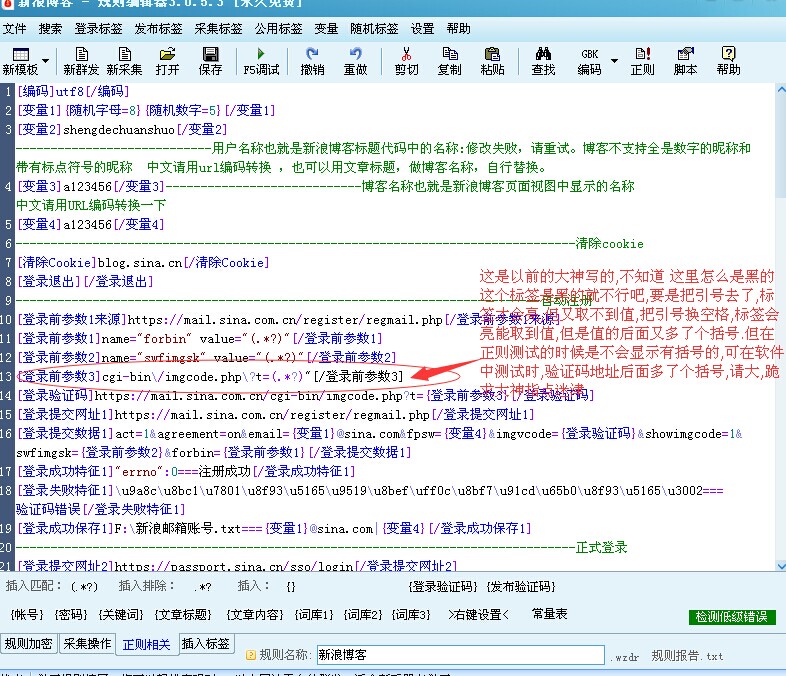Viewport: 786px width, 676px height.
Task: Expand the 新模板 dropdown arrow
Action: pyautogui.click(x=48, y=70)
